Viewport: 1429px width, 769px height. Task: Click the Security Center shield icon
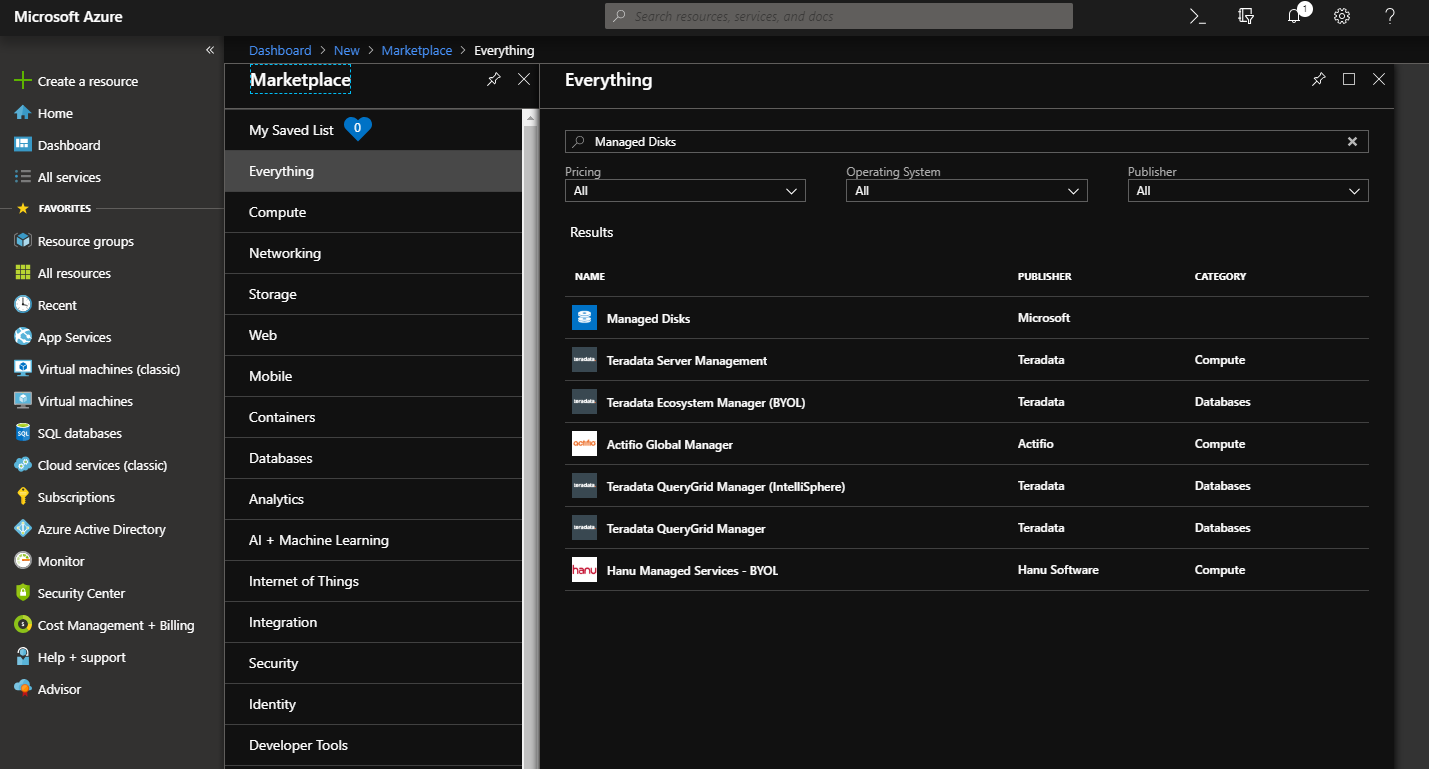pyautogui.click(x=23, y=593)
